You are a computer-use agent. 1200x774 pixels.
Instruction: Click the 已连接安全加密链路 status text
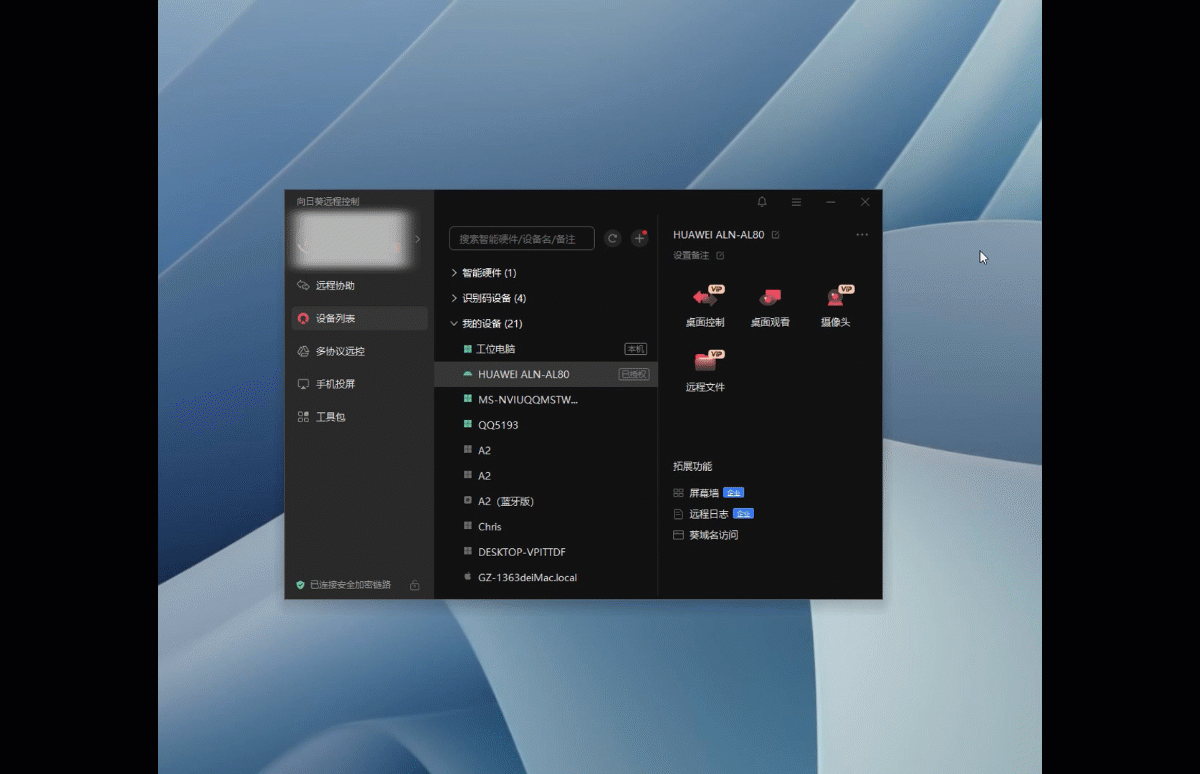(350, 585)
